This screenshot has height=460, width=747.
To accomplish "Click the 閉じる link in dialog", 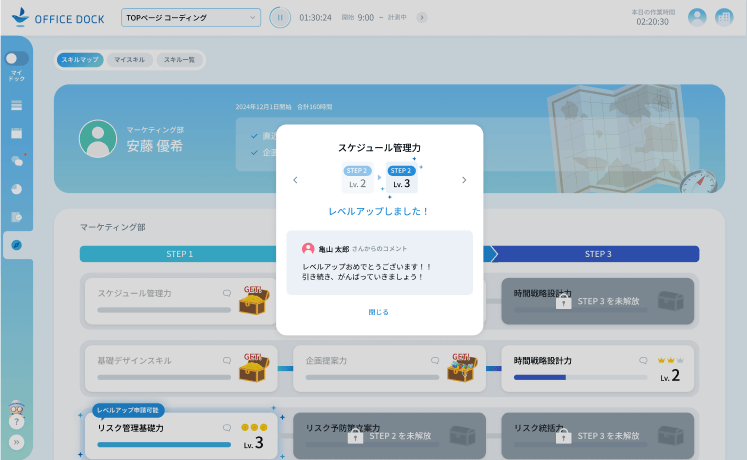I will [379, 312].
